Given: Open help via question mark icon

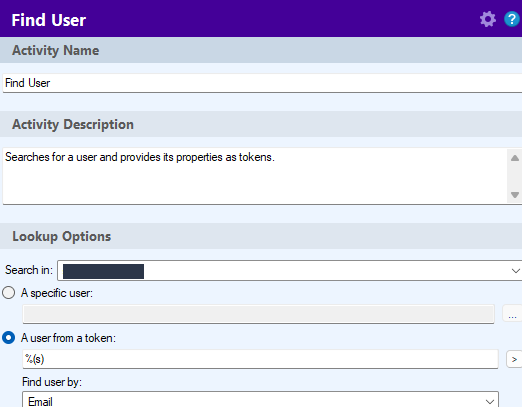Looking at the screenshot, I should [512, 19].
